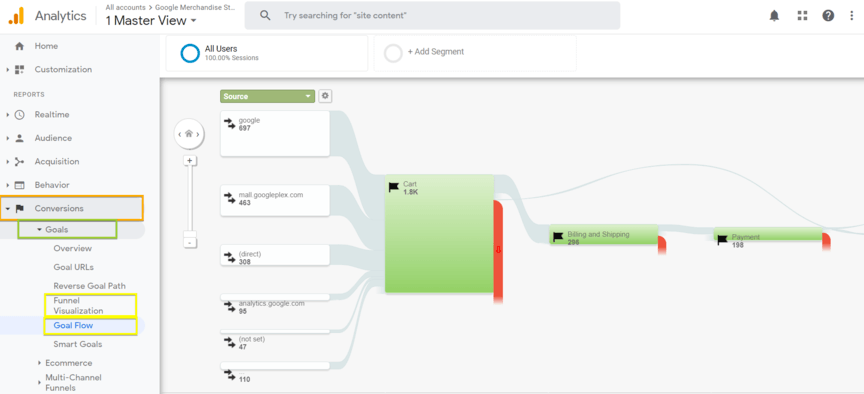Click the analytics.google.com source label
Image resolution: width=864 pixels, height=394 pixels.
[272, 304]
